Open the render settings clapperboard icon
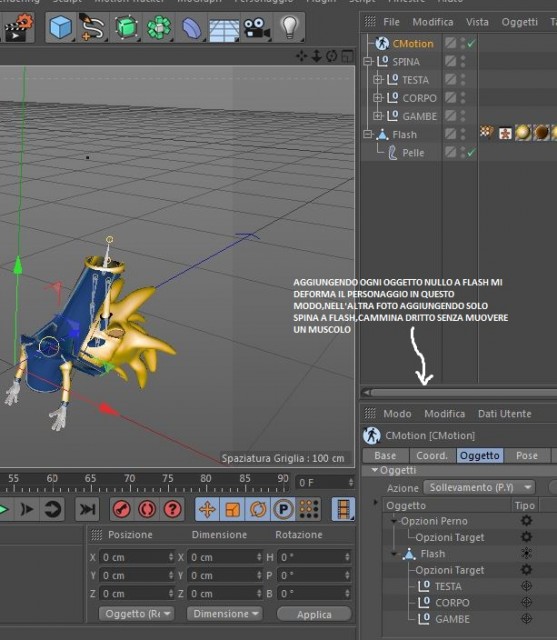The height and width of the screenshot is (640, 557). coord(18,28)
